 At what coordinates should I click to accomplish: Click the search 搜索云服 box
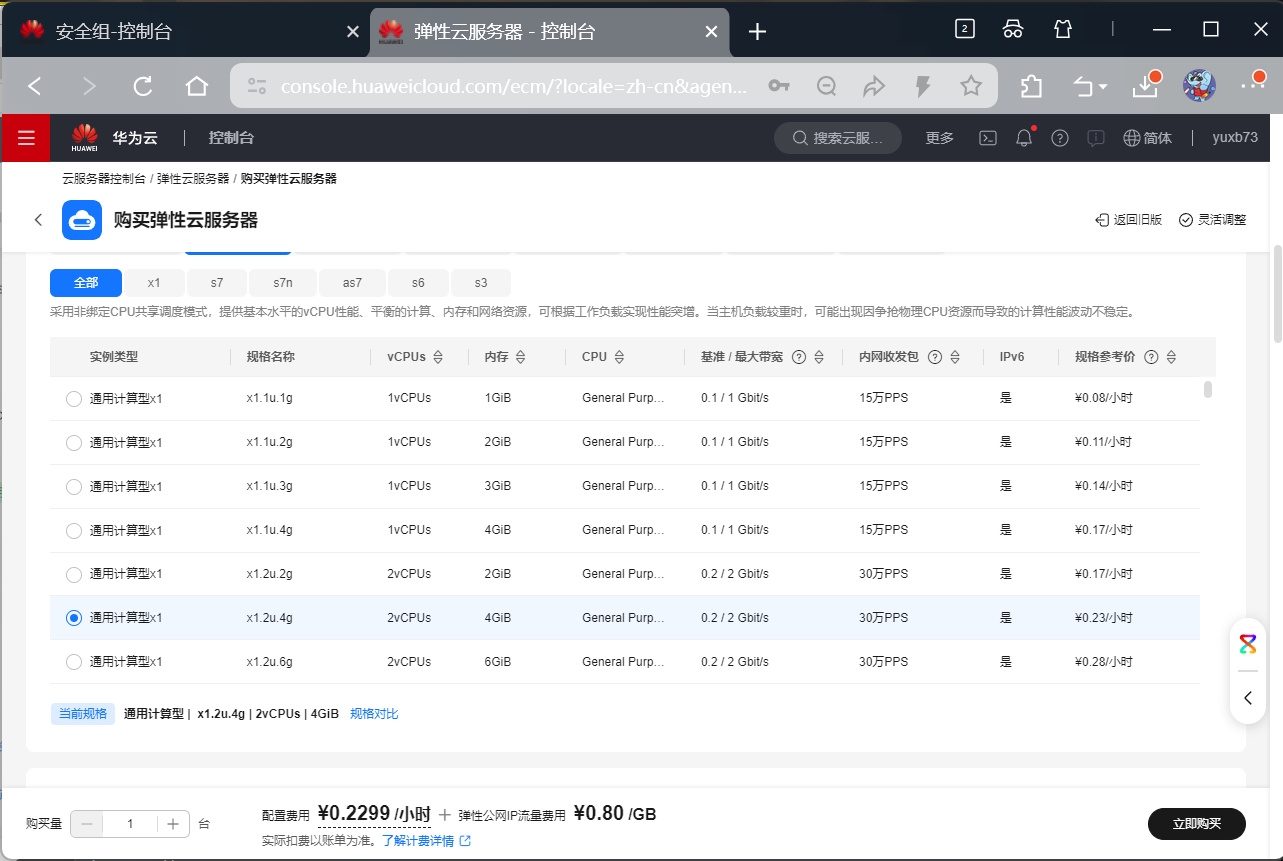[x=838, y=138]
